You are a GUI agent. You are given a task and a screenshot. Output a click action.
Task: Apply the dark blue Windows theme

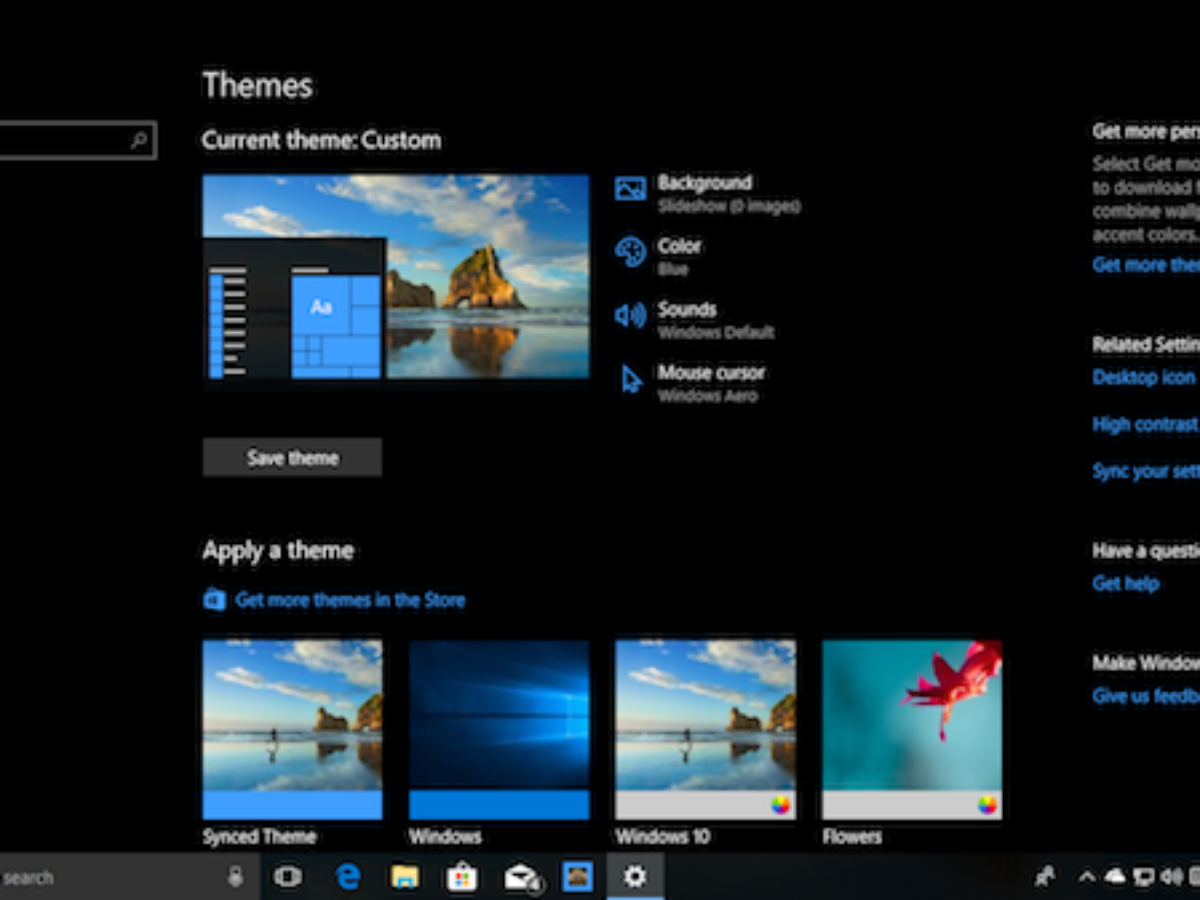point(499,729)
